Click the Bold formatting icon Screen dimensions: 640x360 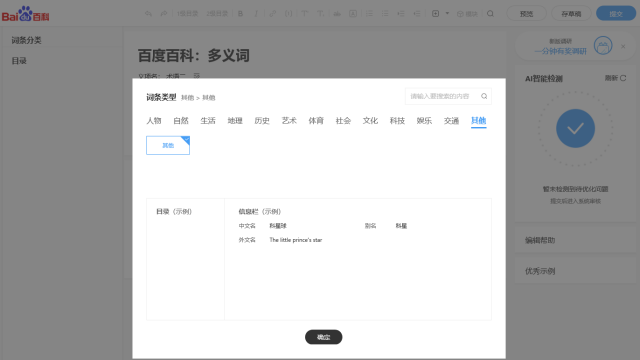(240, 14)
